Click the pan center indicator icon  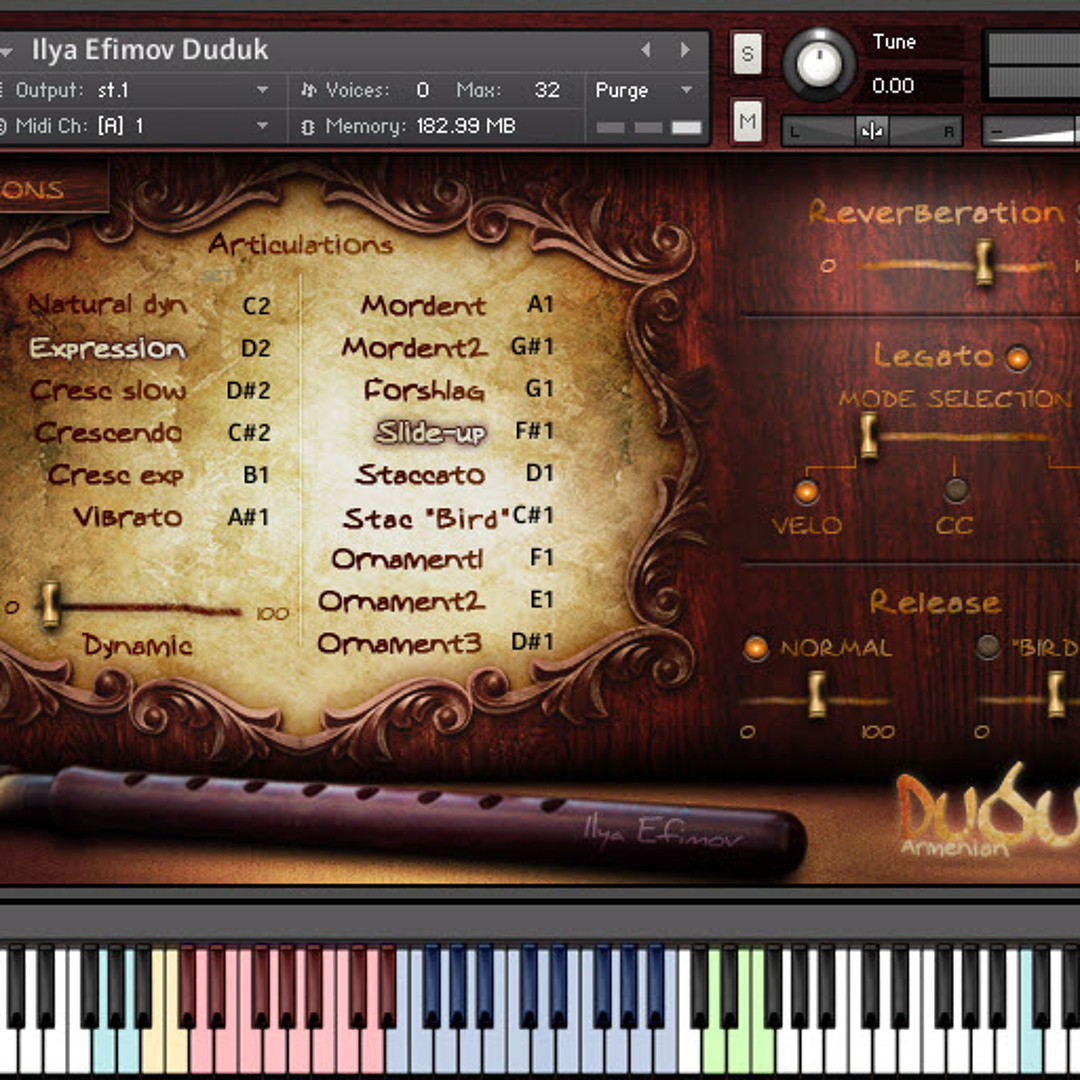[872, 131]
